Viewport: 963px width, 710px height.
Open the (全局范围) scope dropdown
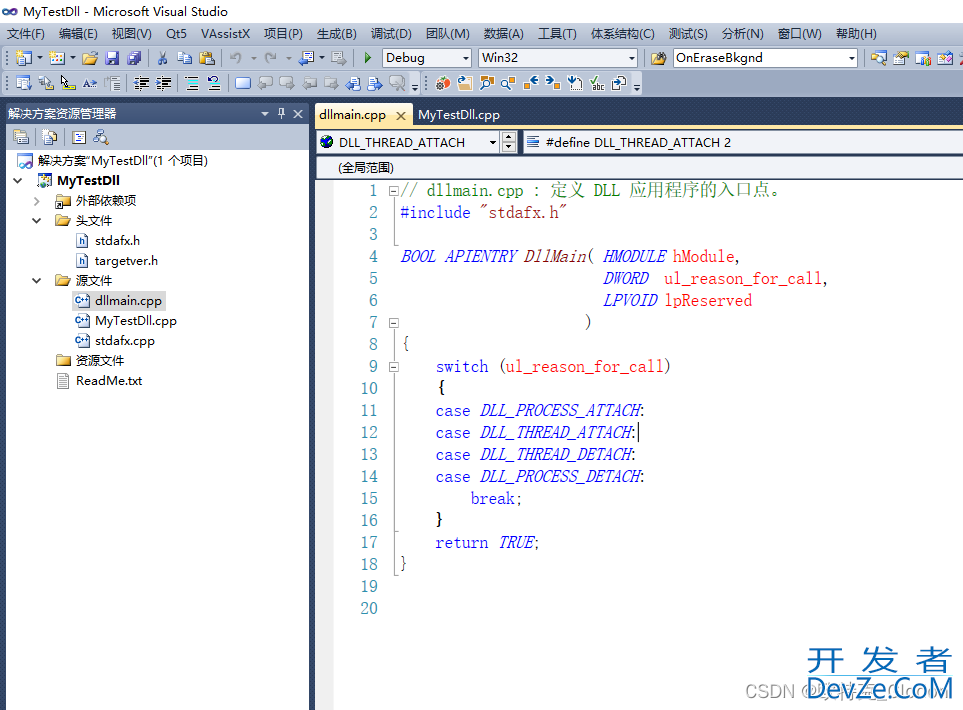click(639, 168)
